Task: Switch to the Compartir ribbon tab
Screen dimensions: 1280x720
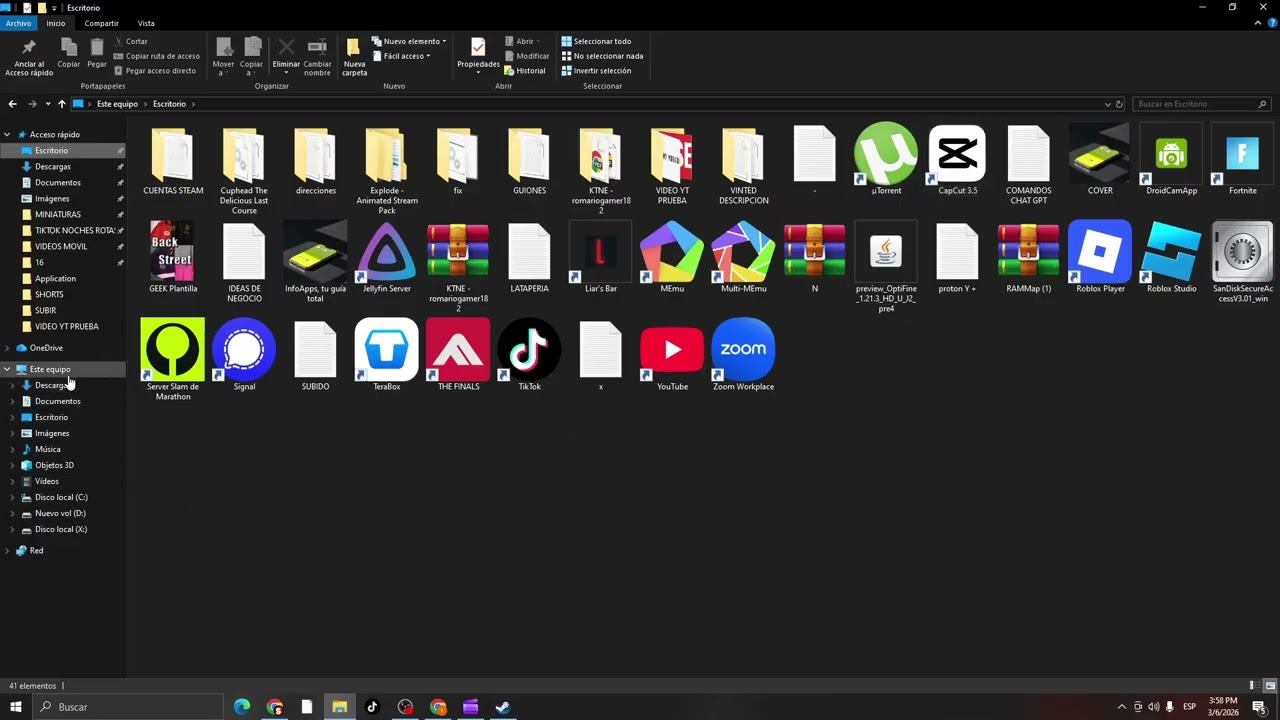Action: [x=101, y=23]
